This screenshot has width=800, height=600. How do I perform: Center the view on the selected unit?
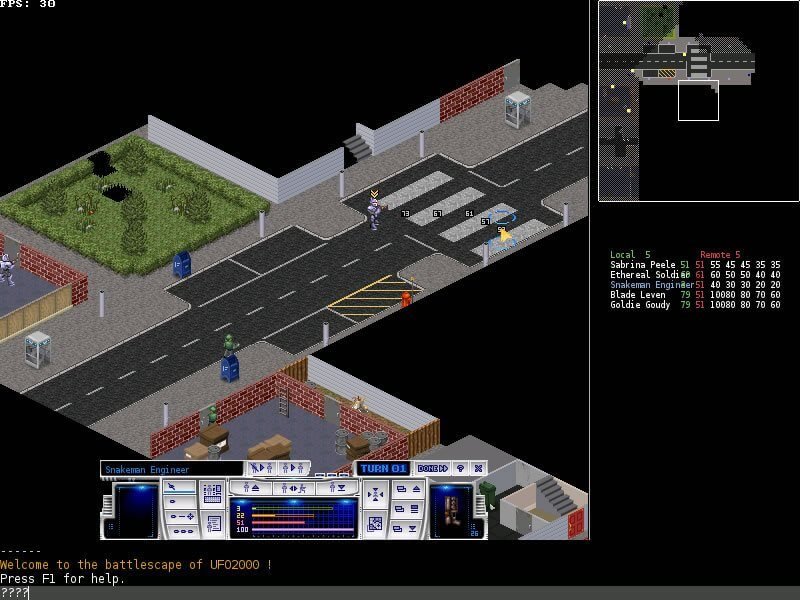point(376,495)
